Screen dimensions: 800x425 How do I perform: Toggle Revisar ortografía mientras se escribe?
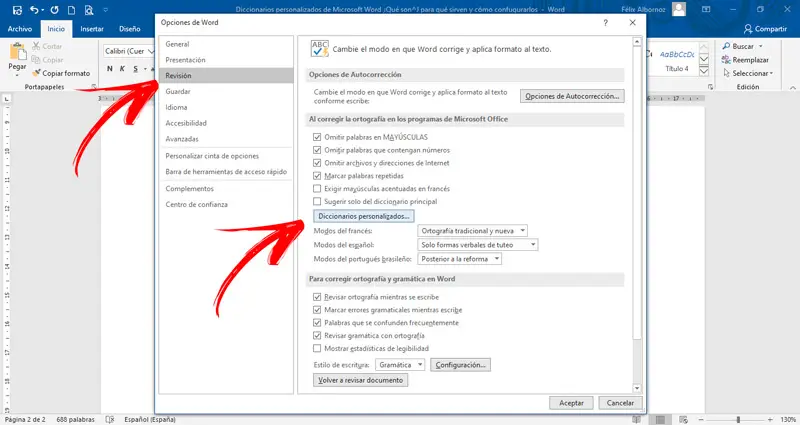coord(317,297)
